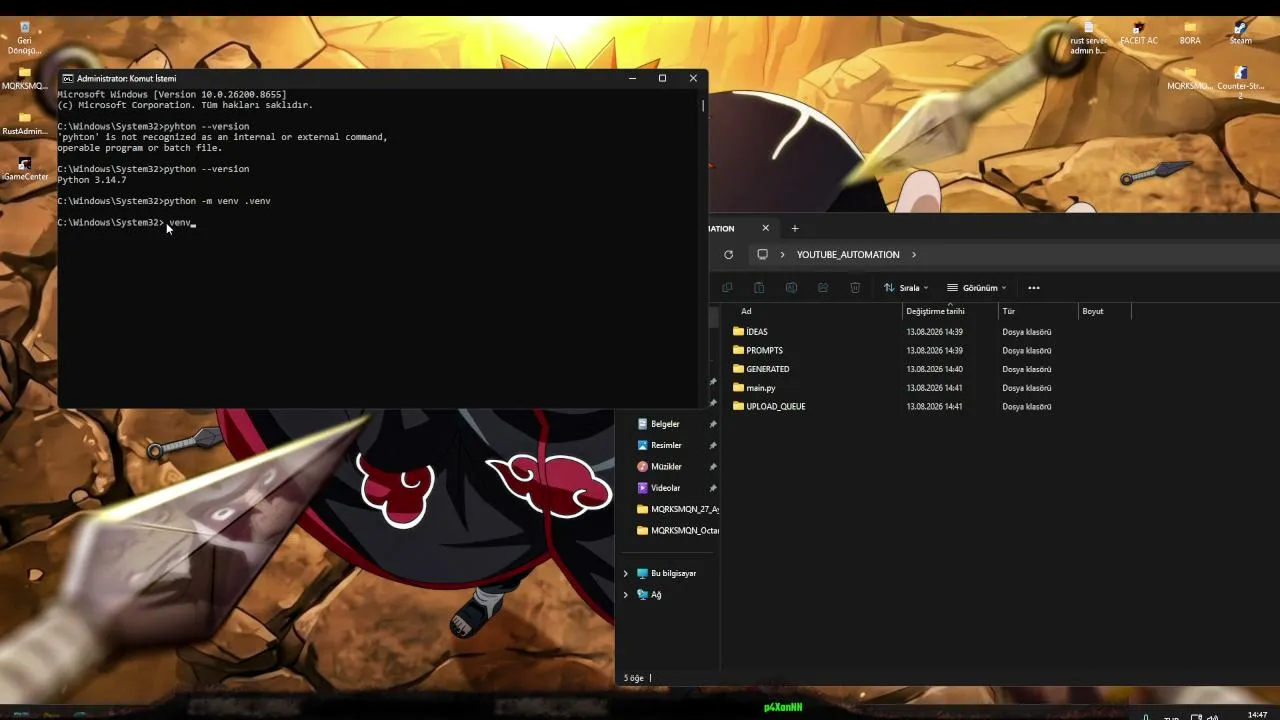1280x720 pixels.
Task: Expand the chevron before YOUTUBE_AUTOMATION in the address bar
Action: 782,255
